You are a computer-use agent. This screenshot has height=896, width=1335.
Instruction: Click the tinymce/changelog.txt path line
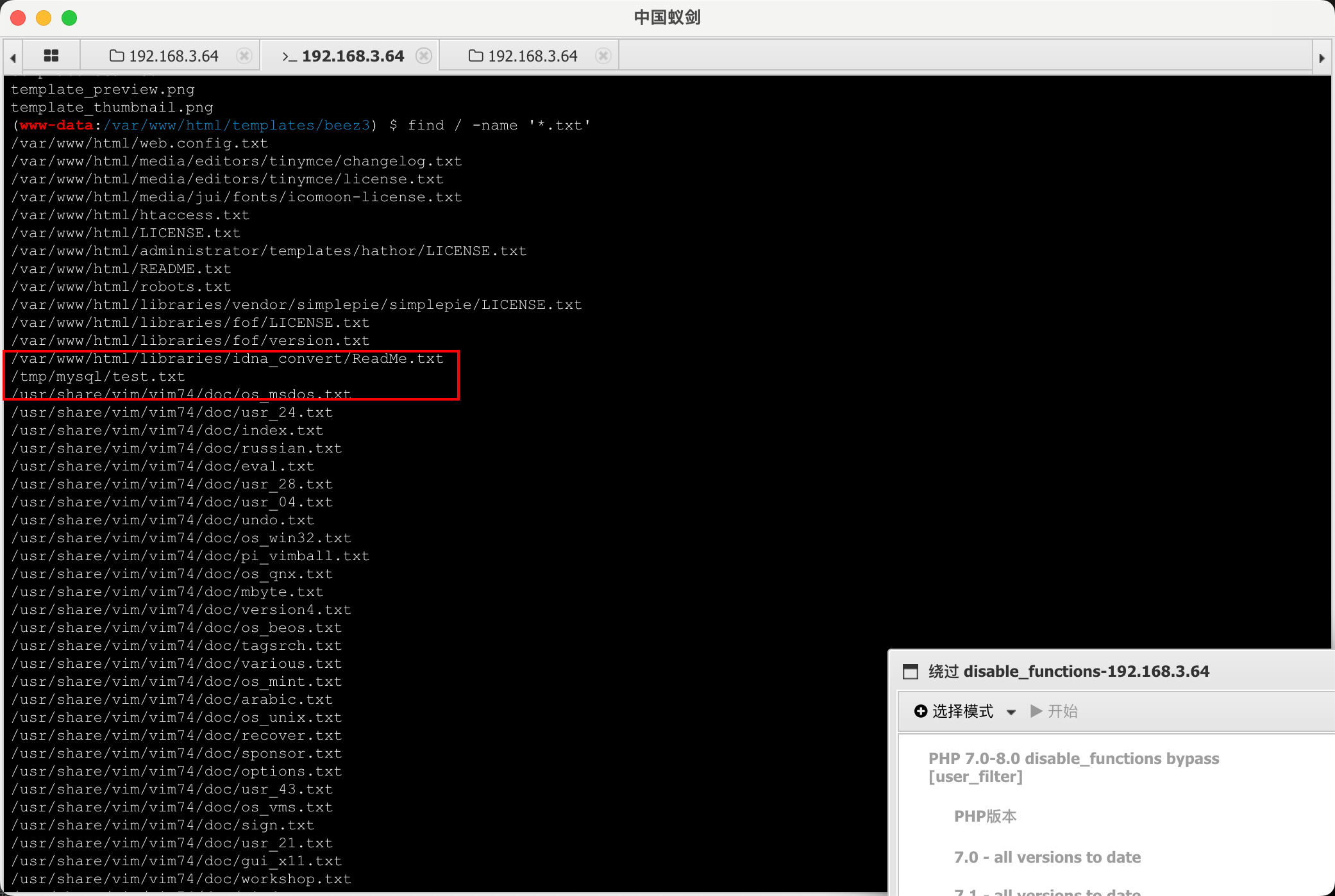click(x=237, y=161)
